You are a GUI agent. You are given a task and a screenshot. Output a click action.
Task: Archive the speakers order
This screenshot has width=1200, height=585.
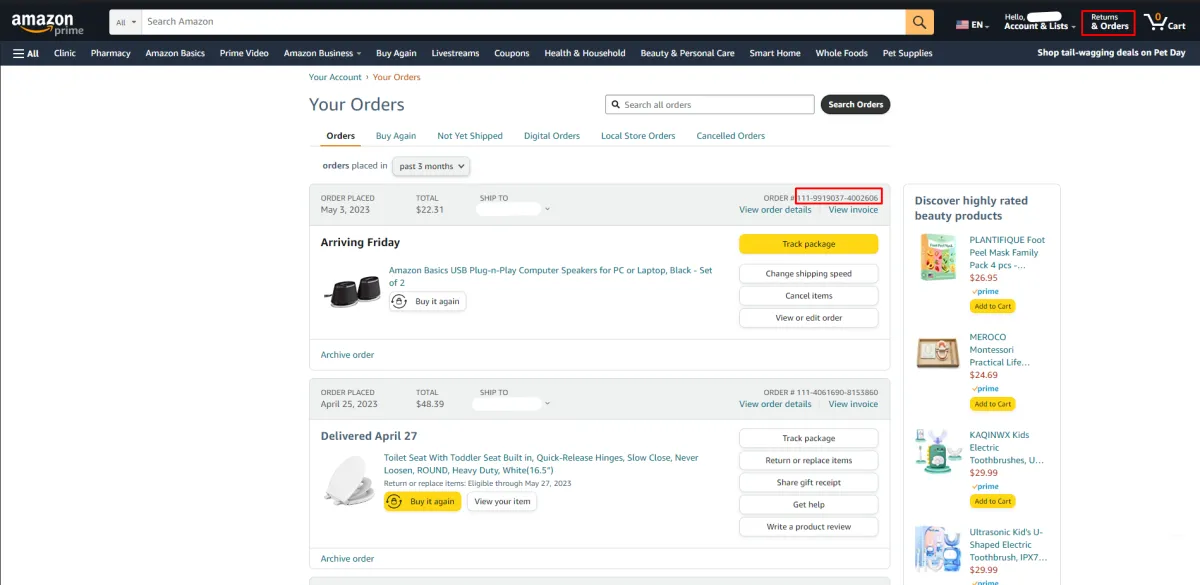[347, 355]
